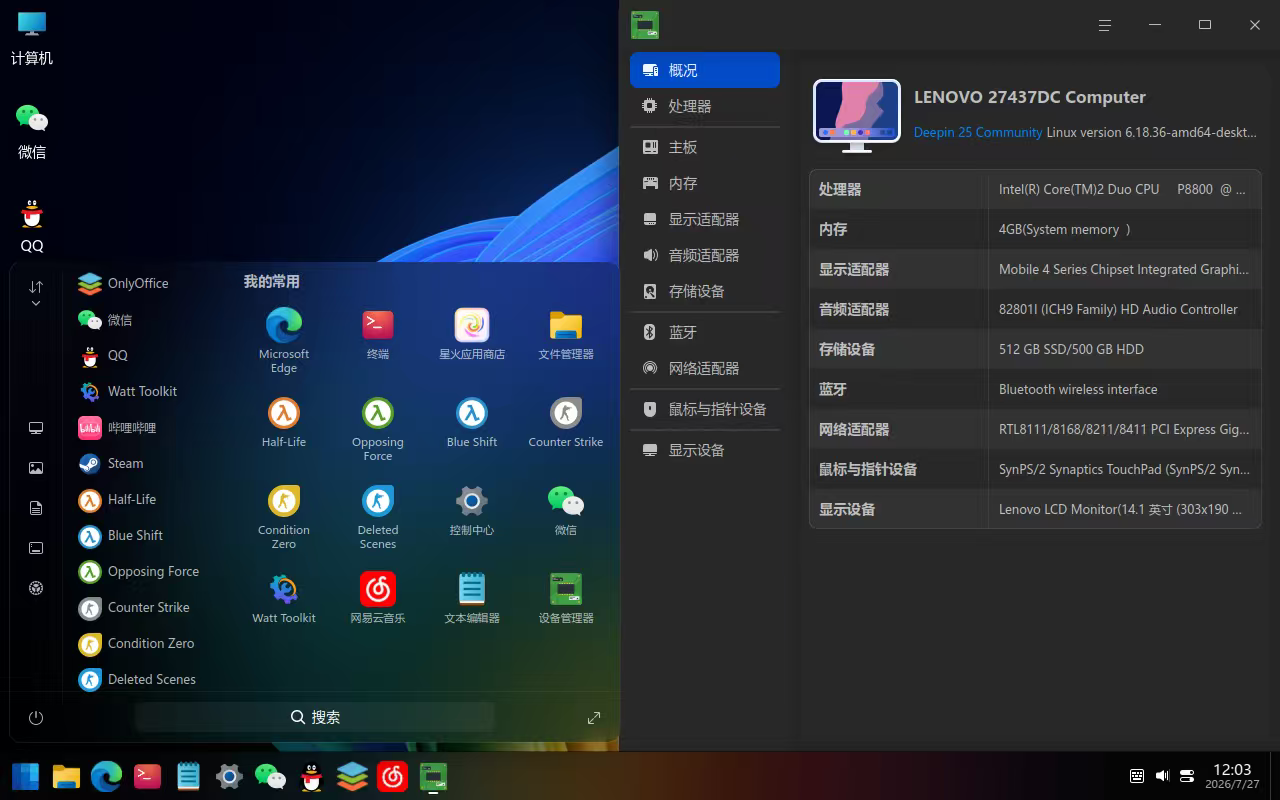Viewport: 1280px width, 800px height.
Task: Click the volume icon in system tray
Action: 1162,776
